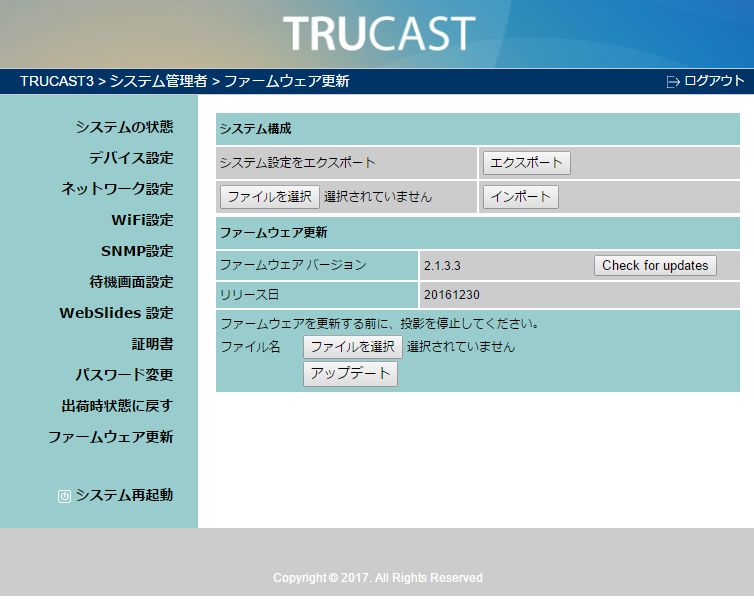Open 待機画面設定 in the sidebar

(131, 282)
